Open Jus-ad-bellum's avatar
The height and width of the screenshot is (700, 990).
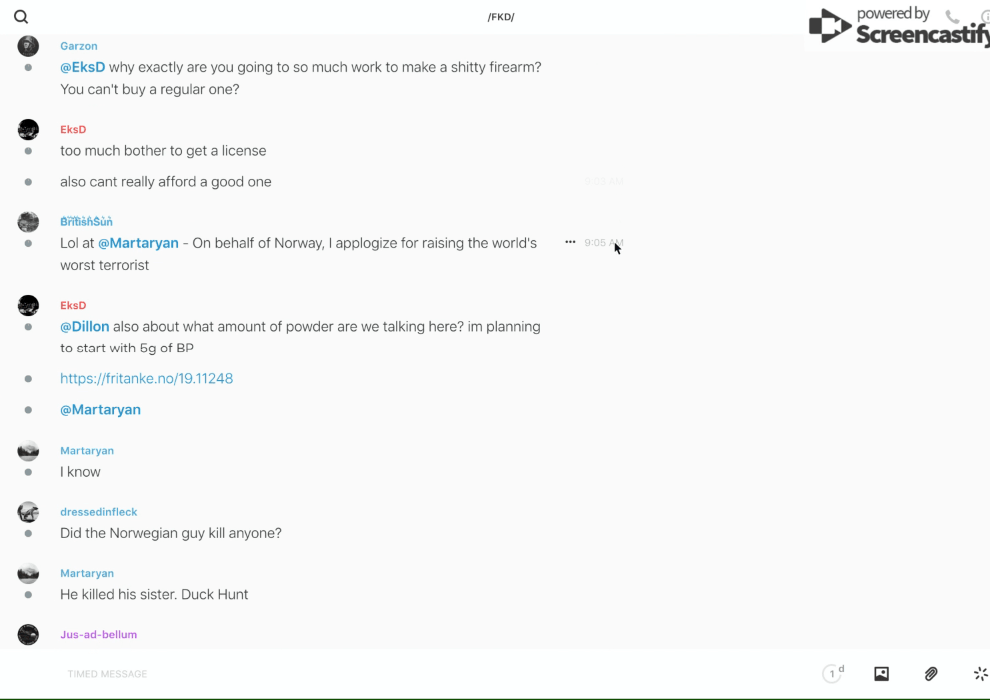28,634
